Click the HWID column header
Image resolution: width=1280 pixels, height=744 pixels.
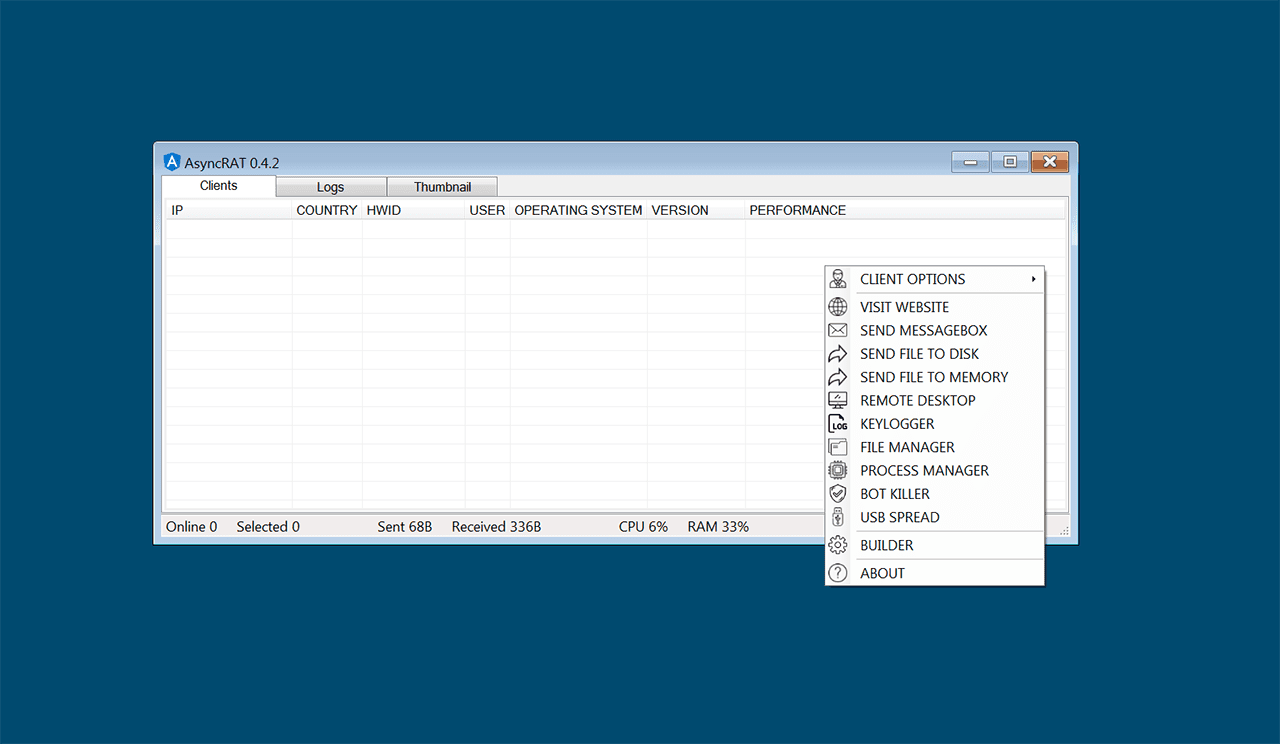[x=414, y=210]
